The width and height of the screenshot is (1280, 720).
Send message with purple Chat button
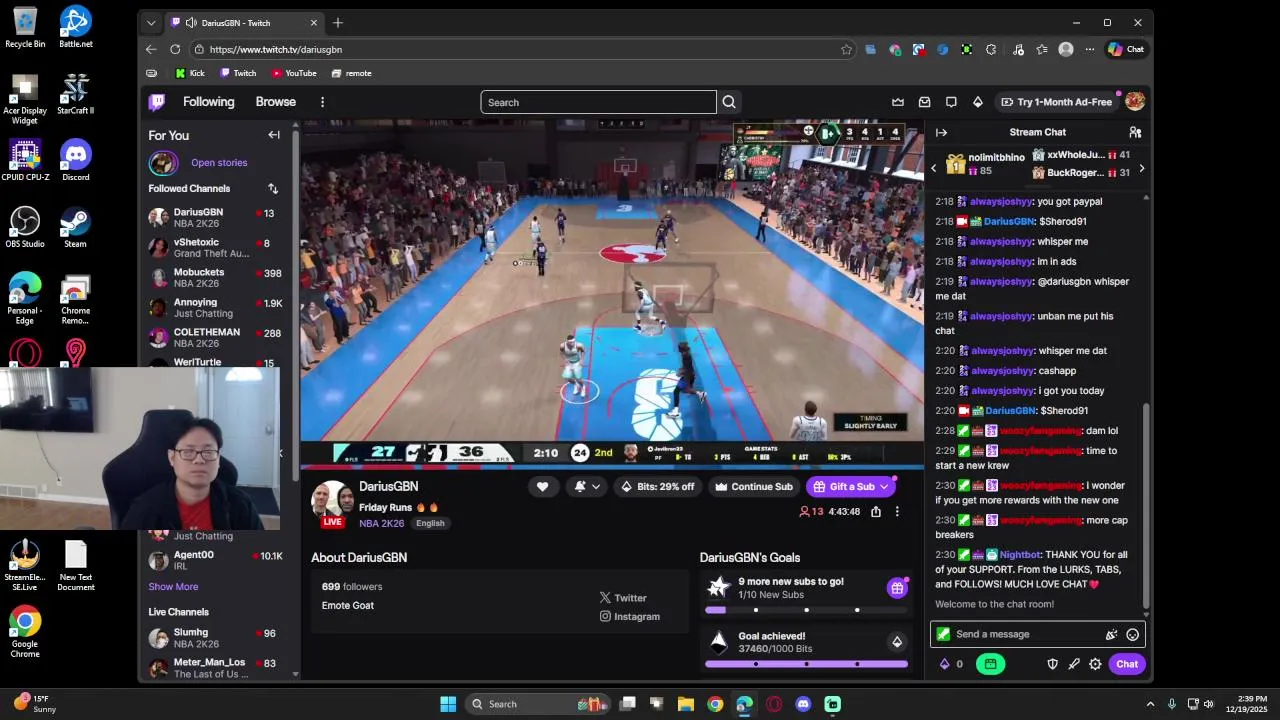pyautogui.click(x=1127, y=664)
